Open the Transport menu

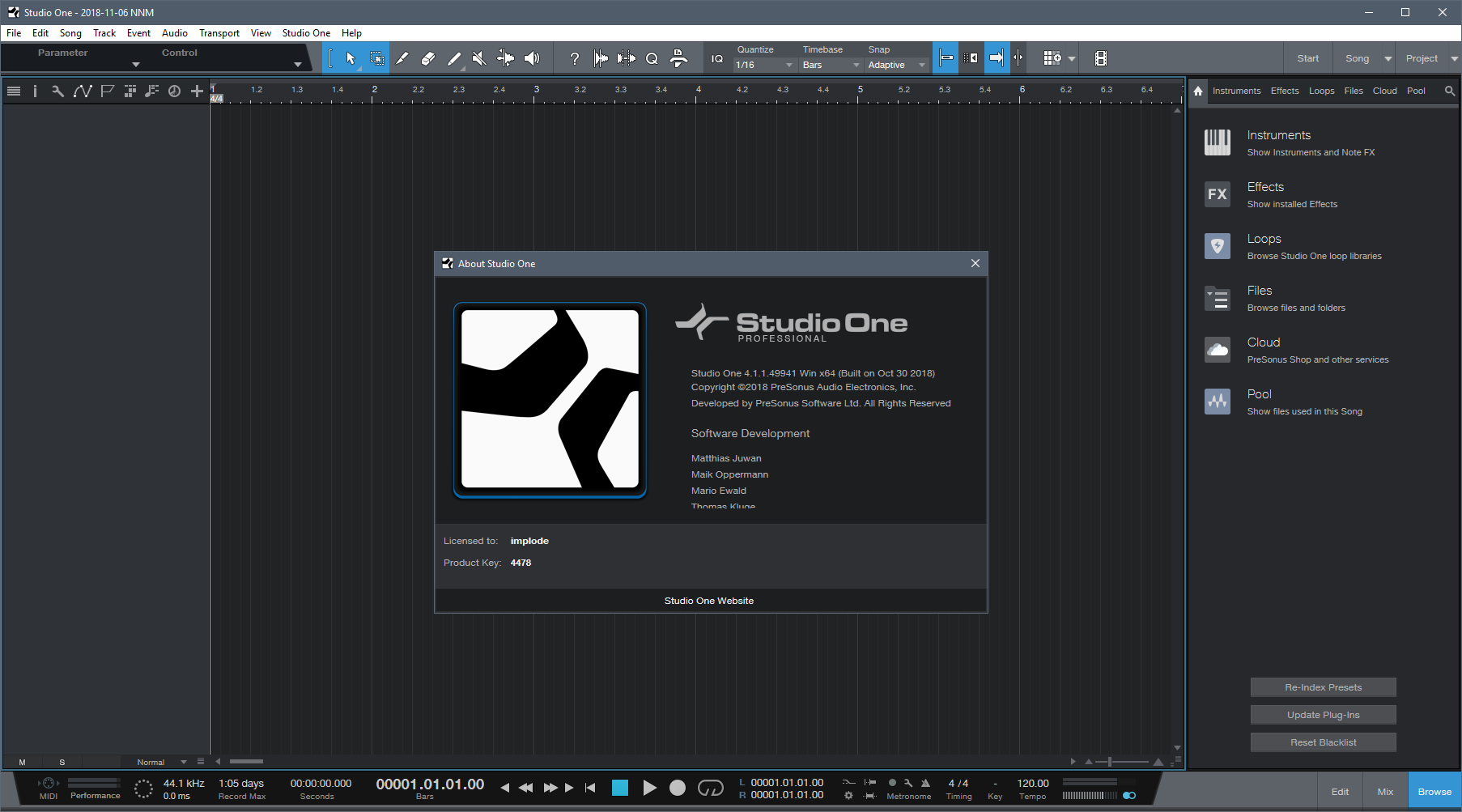pos(219,33)
